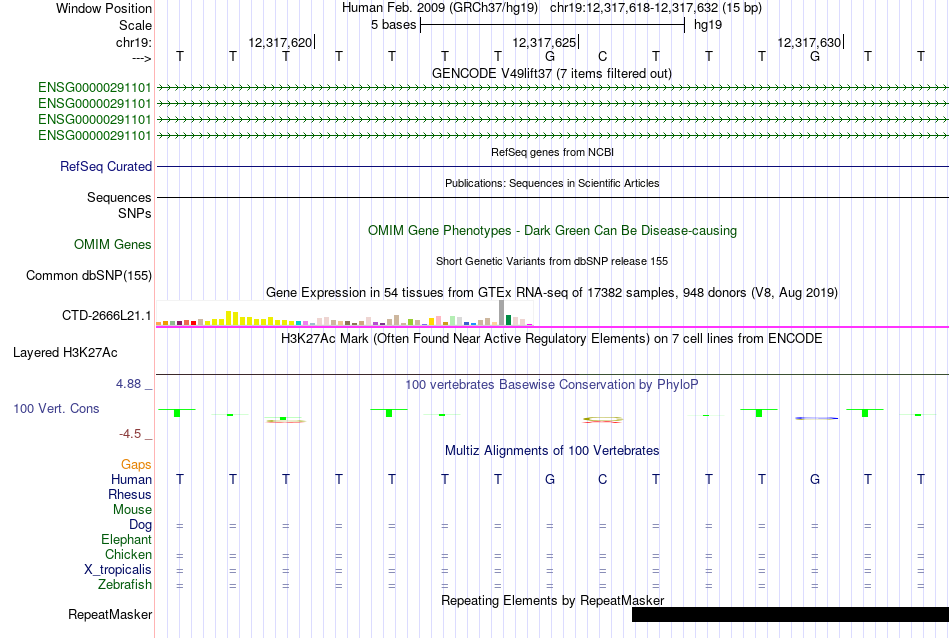The width and height of the screenshot is (950, 638).
Task: Click the OMIM Genes track label
Action: pyautogui.click(x=113, y=244)
